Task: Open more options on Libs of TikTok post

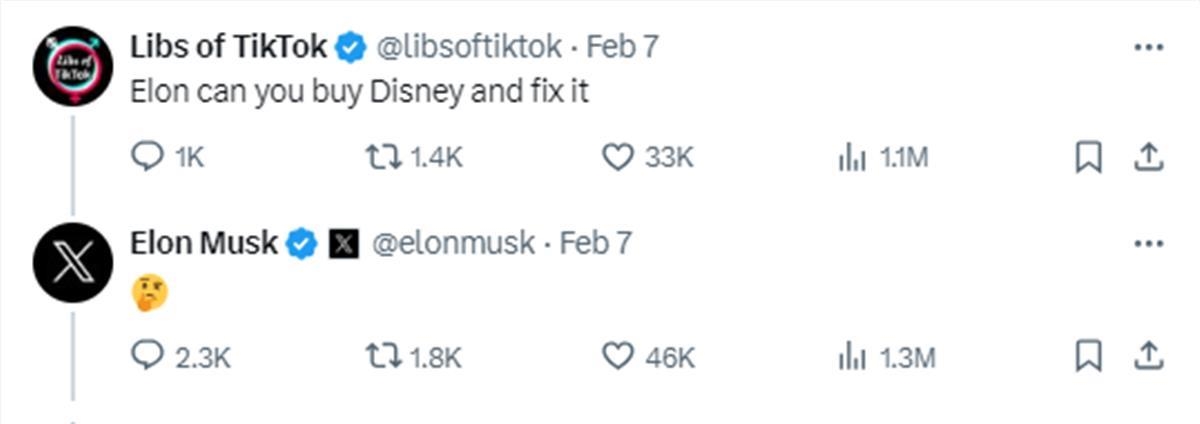Action: (x=1147, y=47)
